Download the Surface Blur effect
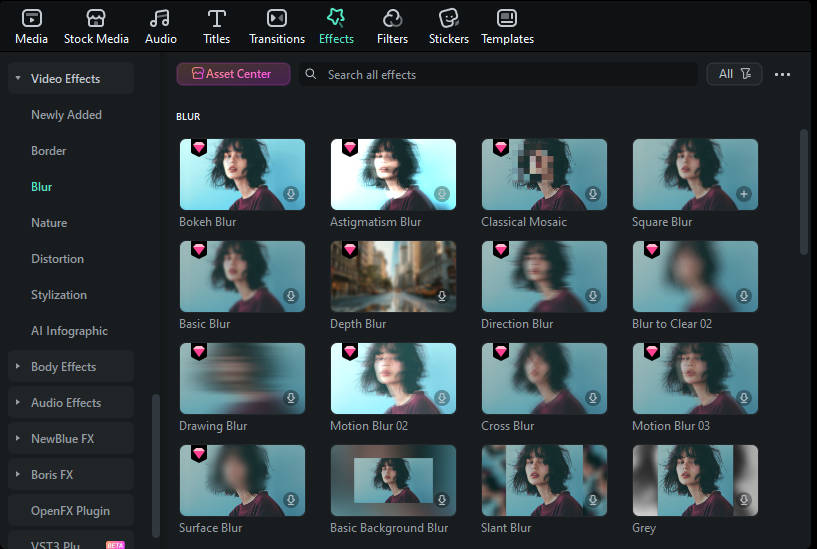Image resolution: width=817 pixels, height=549 pixels. (291, 500)
